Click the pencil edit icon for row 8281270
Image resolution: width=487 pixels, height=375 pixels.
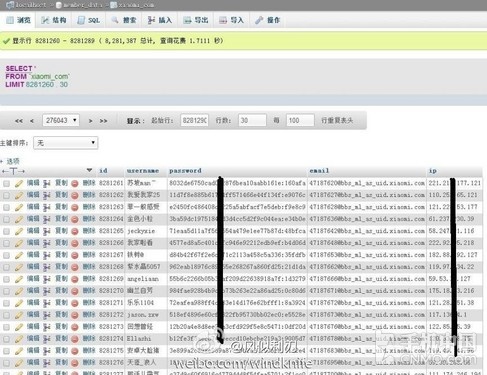[19, 291]
